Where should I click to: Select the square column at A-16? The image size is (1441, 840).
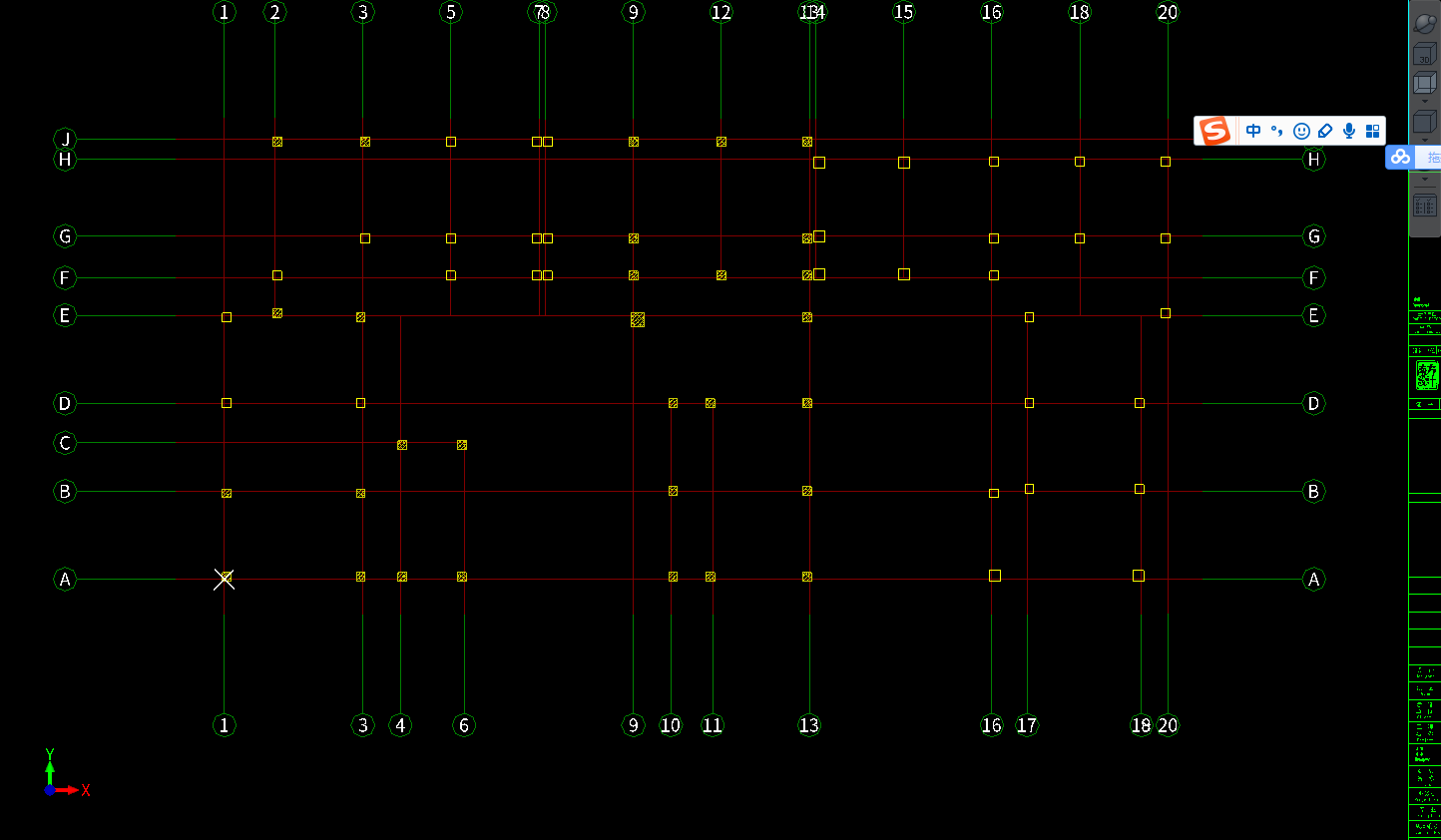[995, 576]
